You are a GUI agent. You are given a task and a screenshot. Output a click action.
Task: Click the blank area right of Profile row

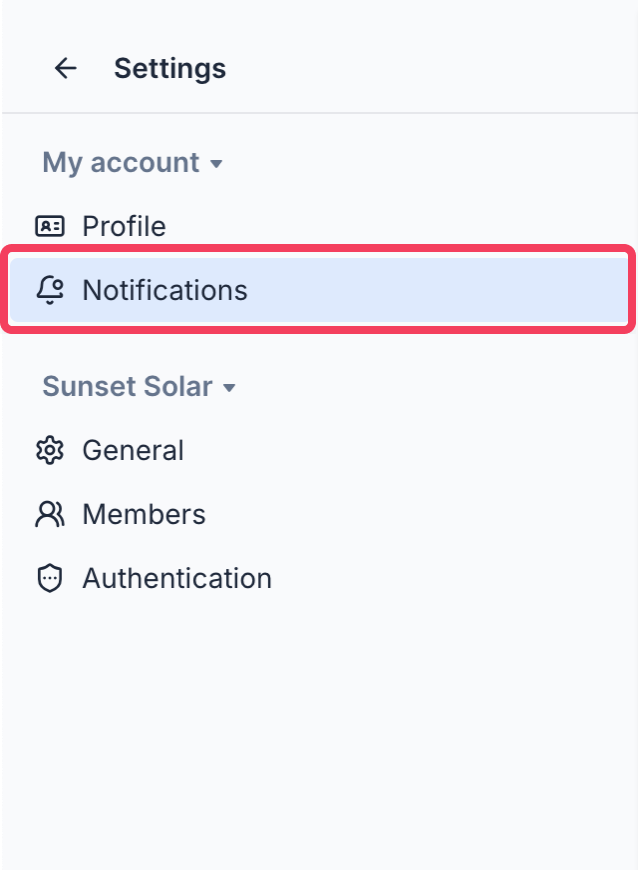(x=450, y=226)
